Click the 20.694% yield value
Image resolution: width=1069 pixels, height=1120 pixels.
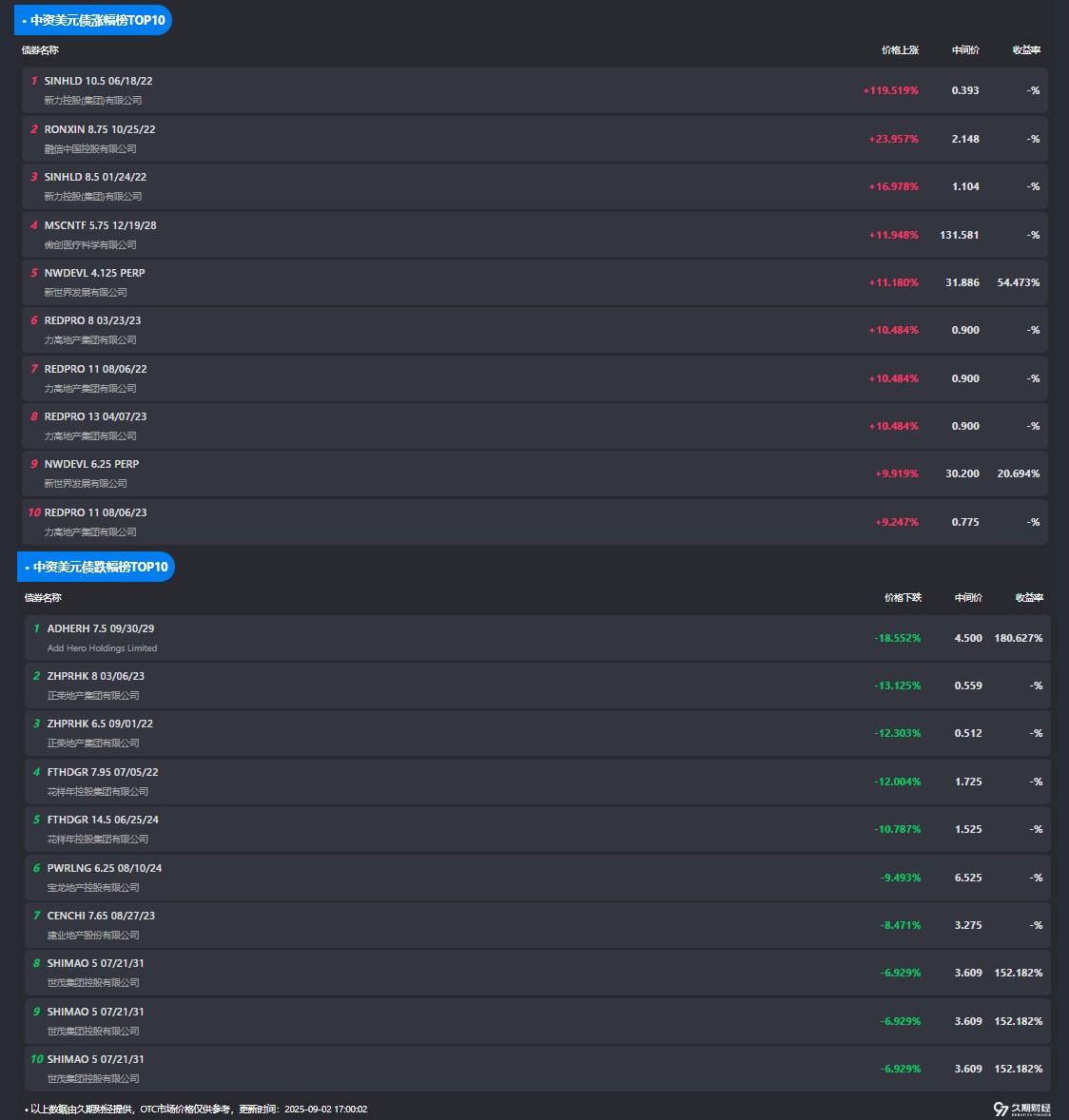point(1019,473)
